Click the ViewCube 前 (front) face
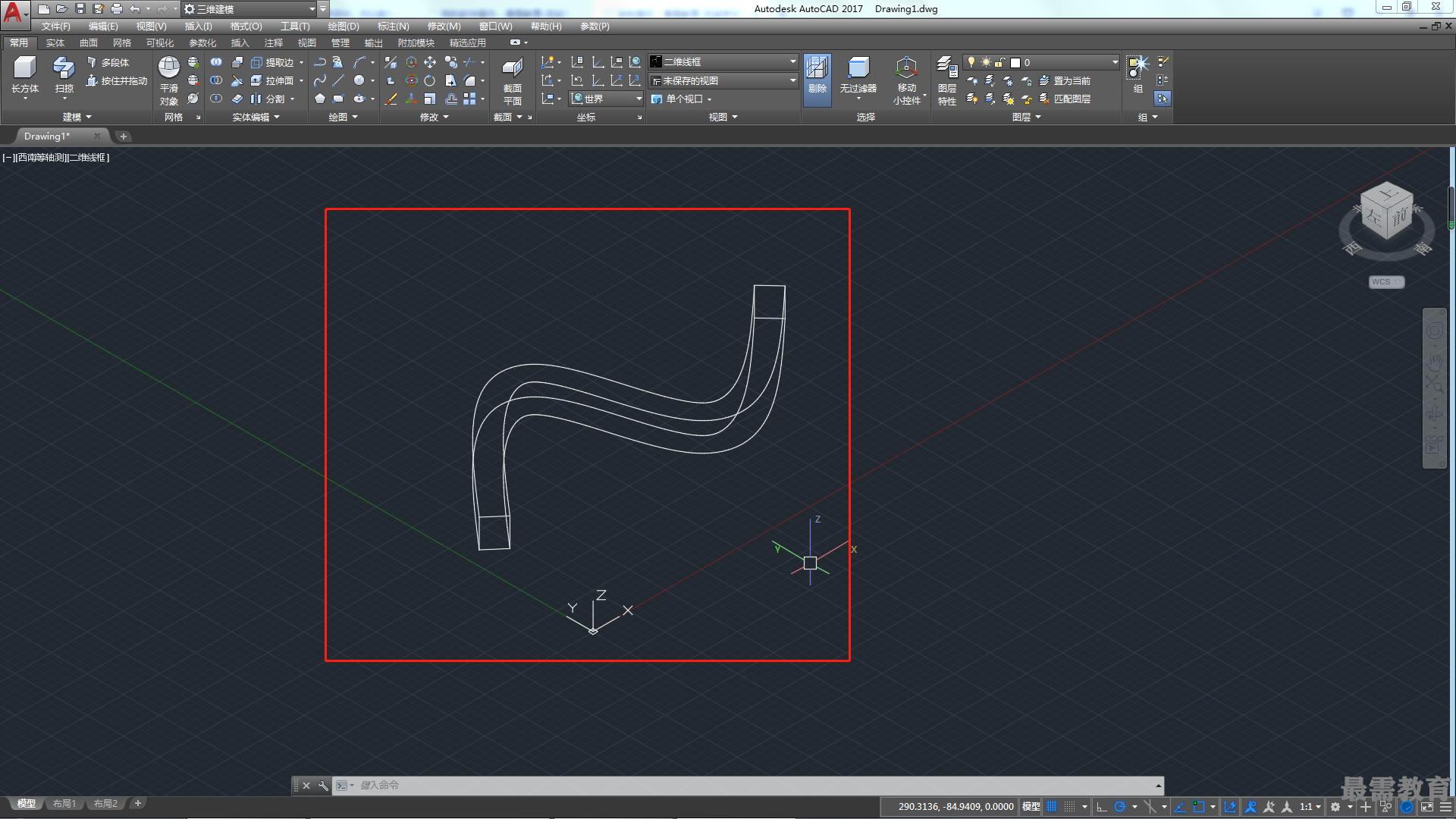Image resolution: width=1456 pixels, height=819 pixels. tap(1399, 217)
